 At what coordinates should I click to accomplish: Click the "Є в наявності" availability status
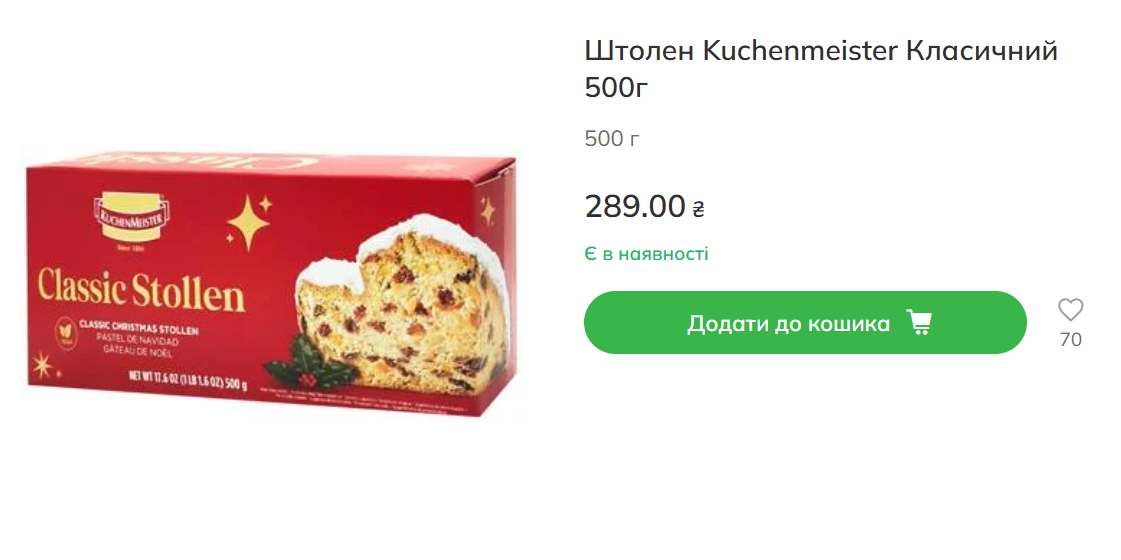pos(646,254)
